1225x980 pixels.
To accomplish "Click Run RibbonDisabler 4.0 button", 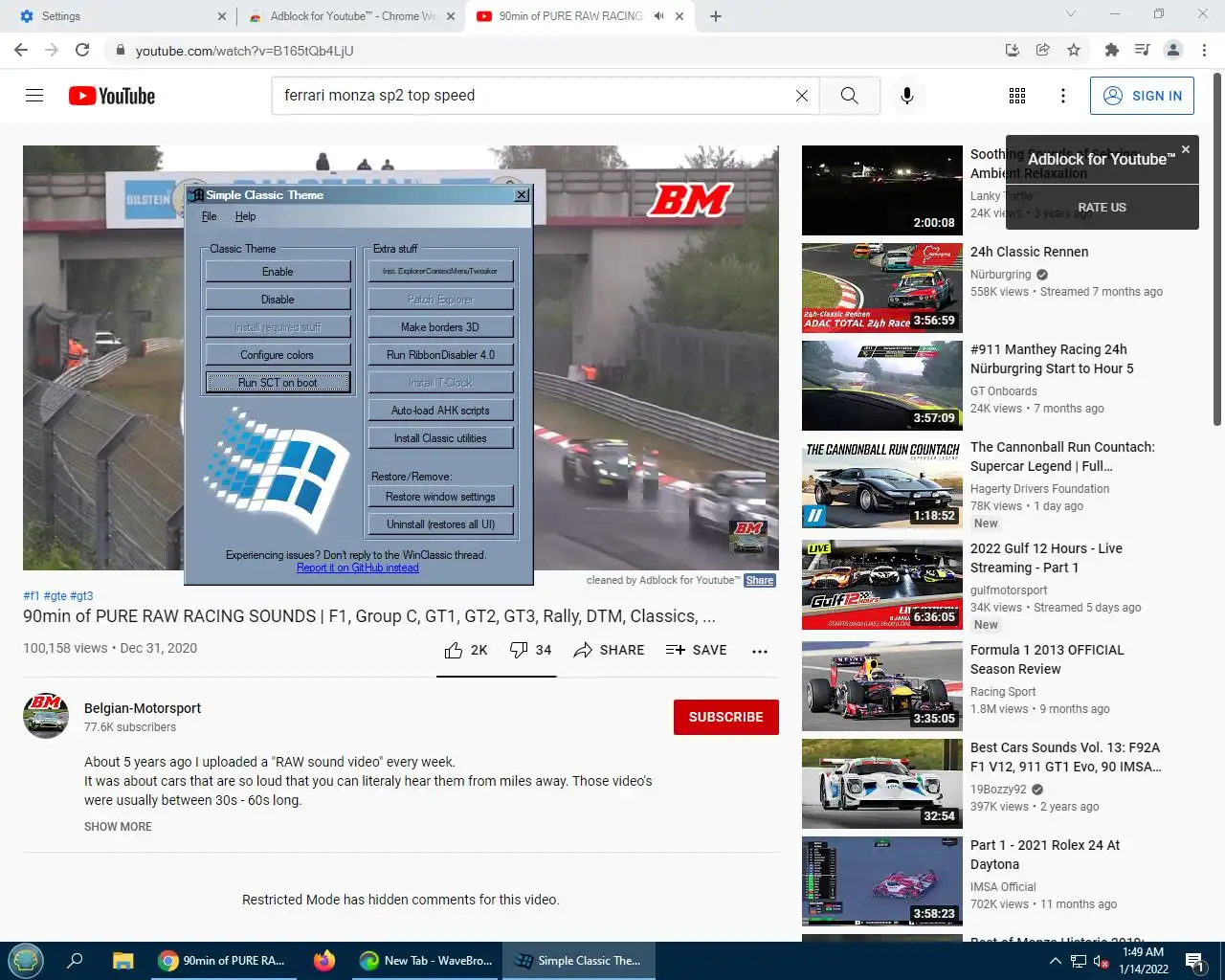I will [440, 355].
